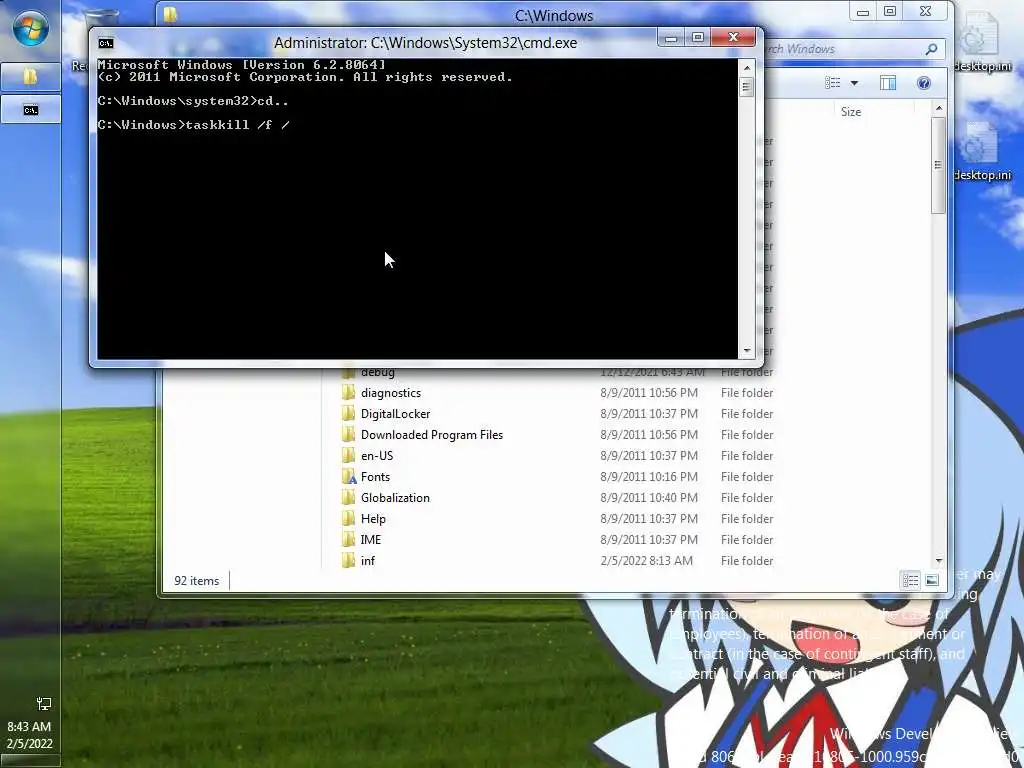Select the inf folder icon
Viewport: 1024px width, 768px height.
pyautogui.click(x=349, y=560)
